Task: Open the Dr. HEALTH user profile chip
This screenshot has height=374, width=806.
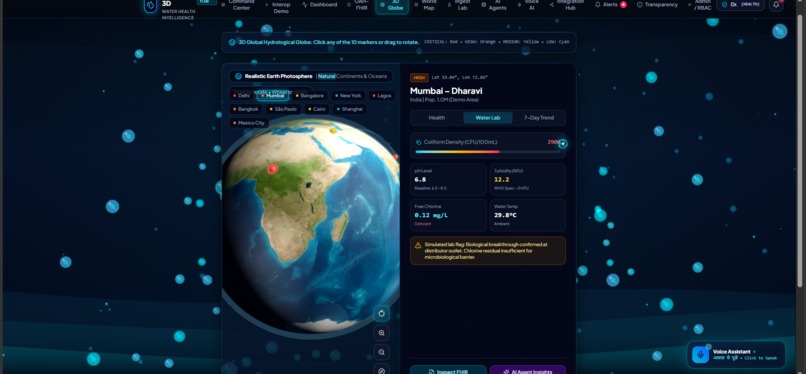Action: coord(740,5)
